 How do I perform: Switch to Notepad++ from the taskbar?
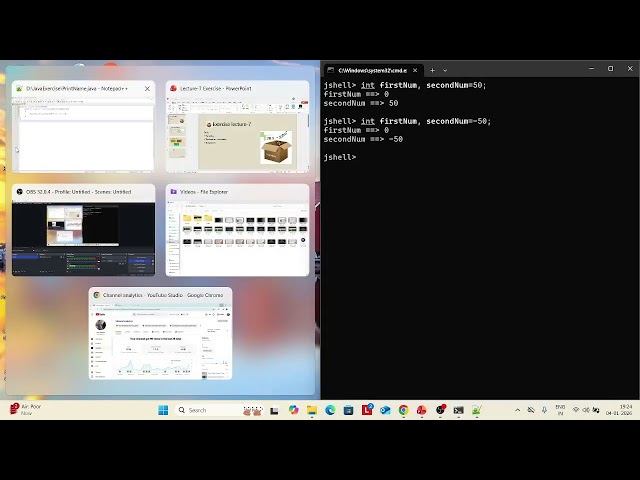pyautogui.click(x=477, y=410)
